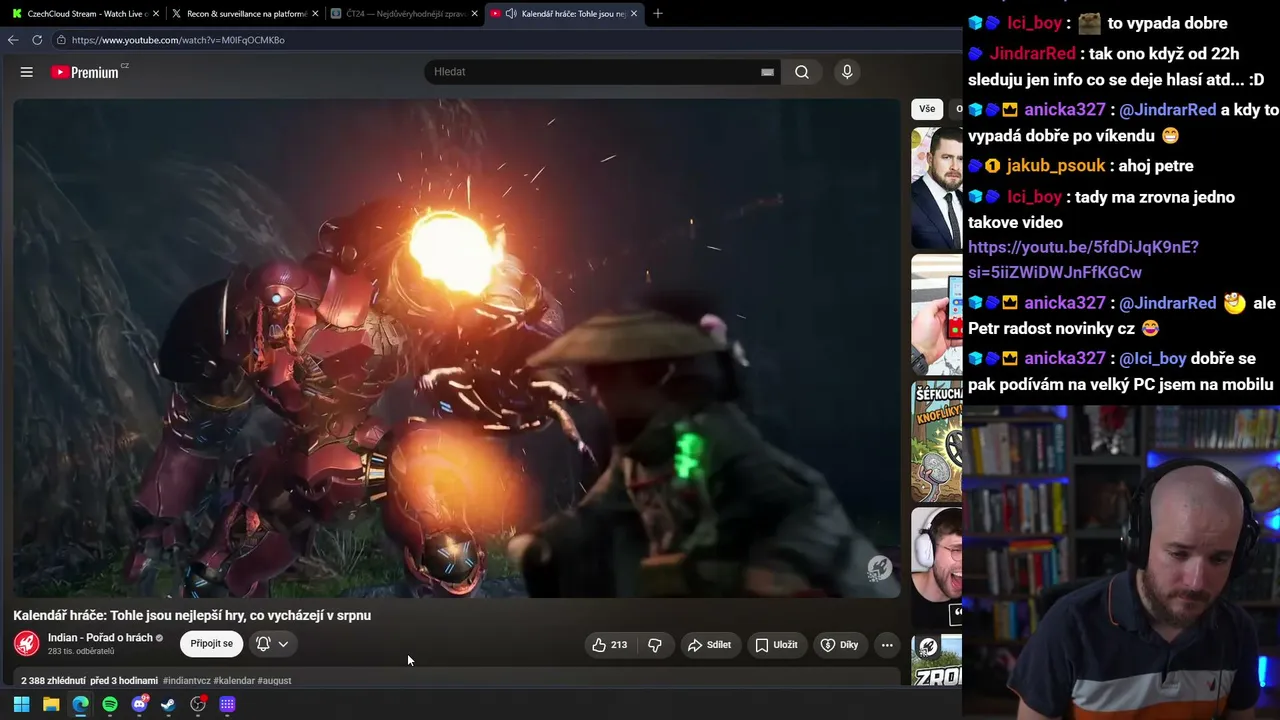Expand notification bell options dropdown

(x=283, y=644)
